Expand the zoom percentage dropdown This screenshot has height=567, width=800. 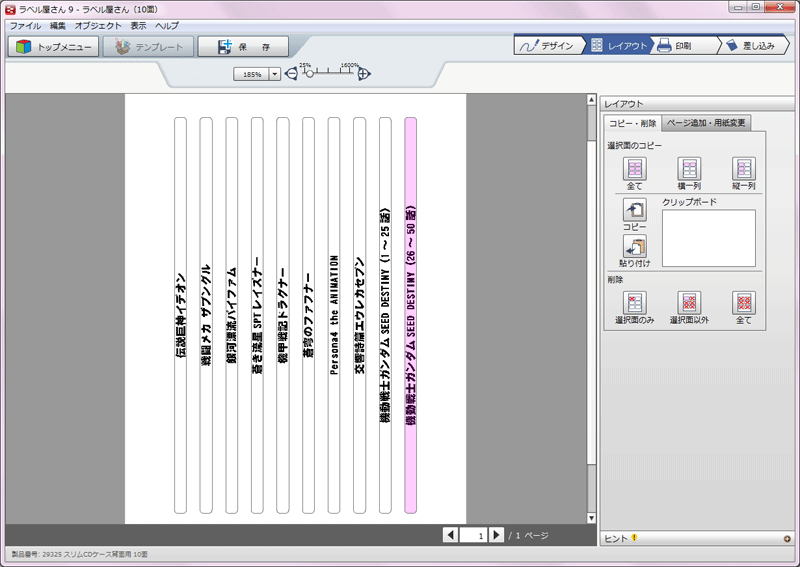(x=274, y=75)
